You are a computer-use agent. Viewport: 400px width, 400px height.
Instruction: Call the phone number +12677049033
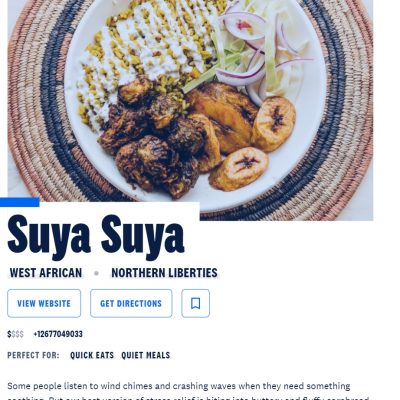point(58,334)
